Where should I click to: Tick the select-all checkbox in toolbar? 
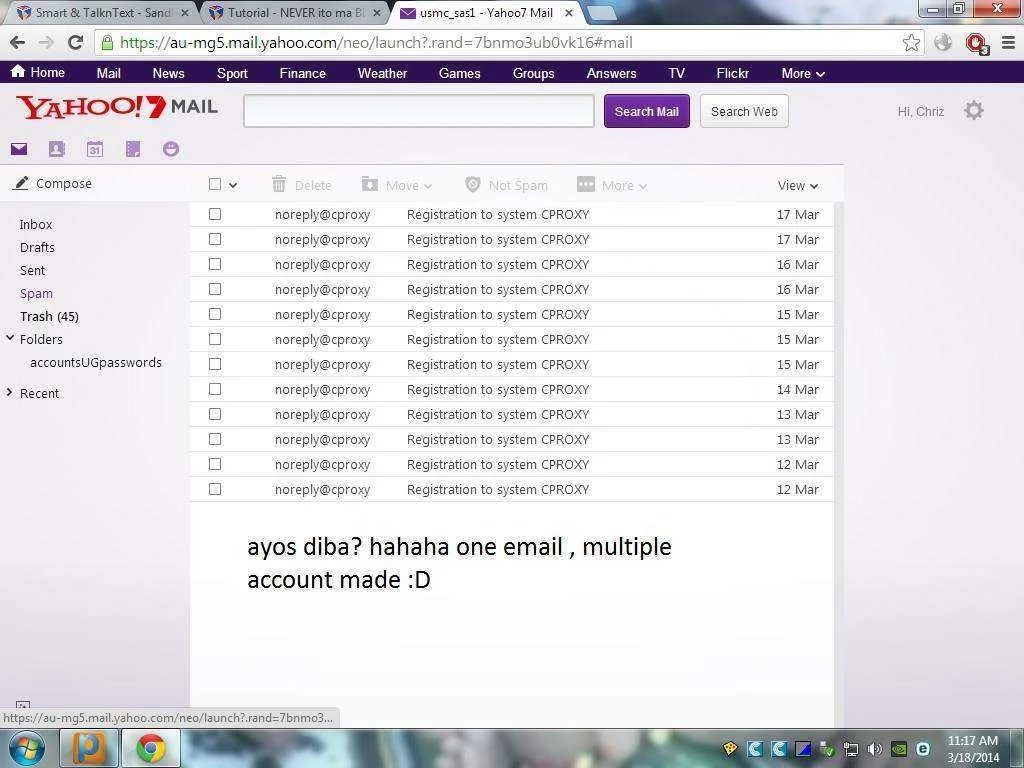(215, 184)
